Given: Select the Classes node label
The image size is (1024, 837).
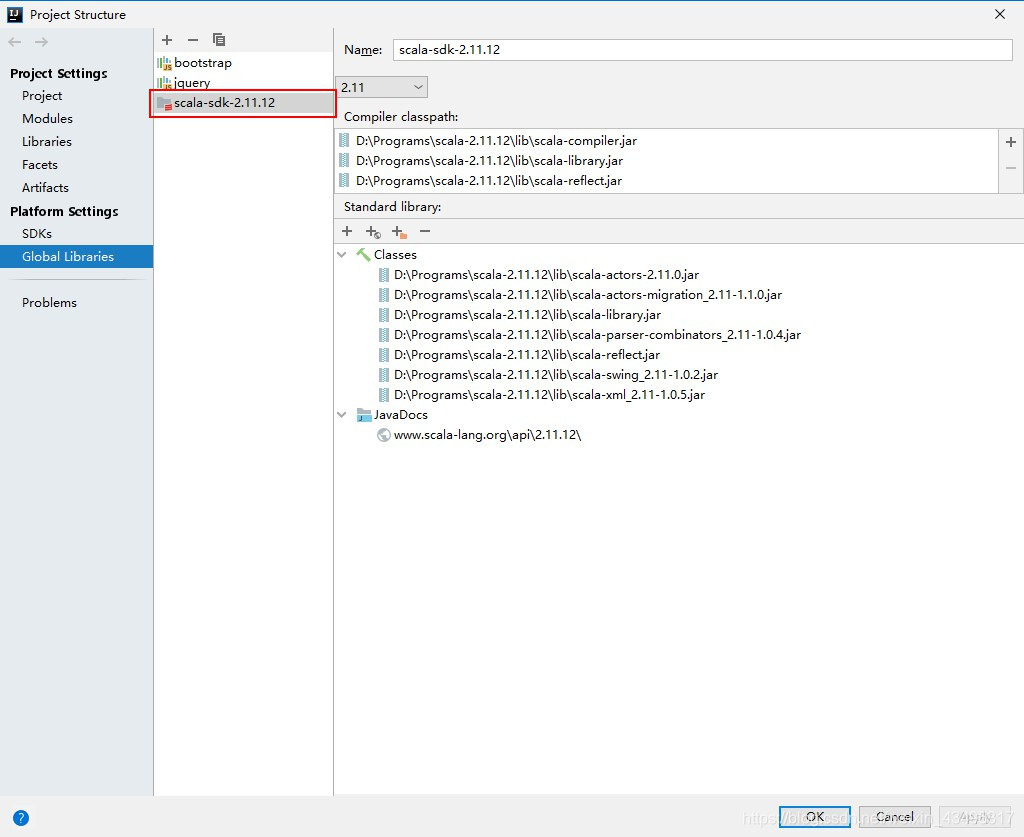Looking at the screenshot, I should tap(395, 255).
